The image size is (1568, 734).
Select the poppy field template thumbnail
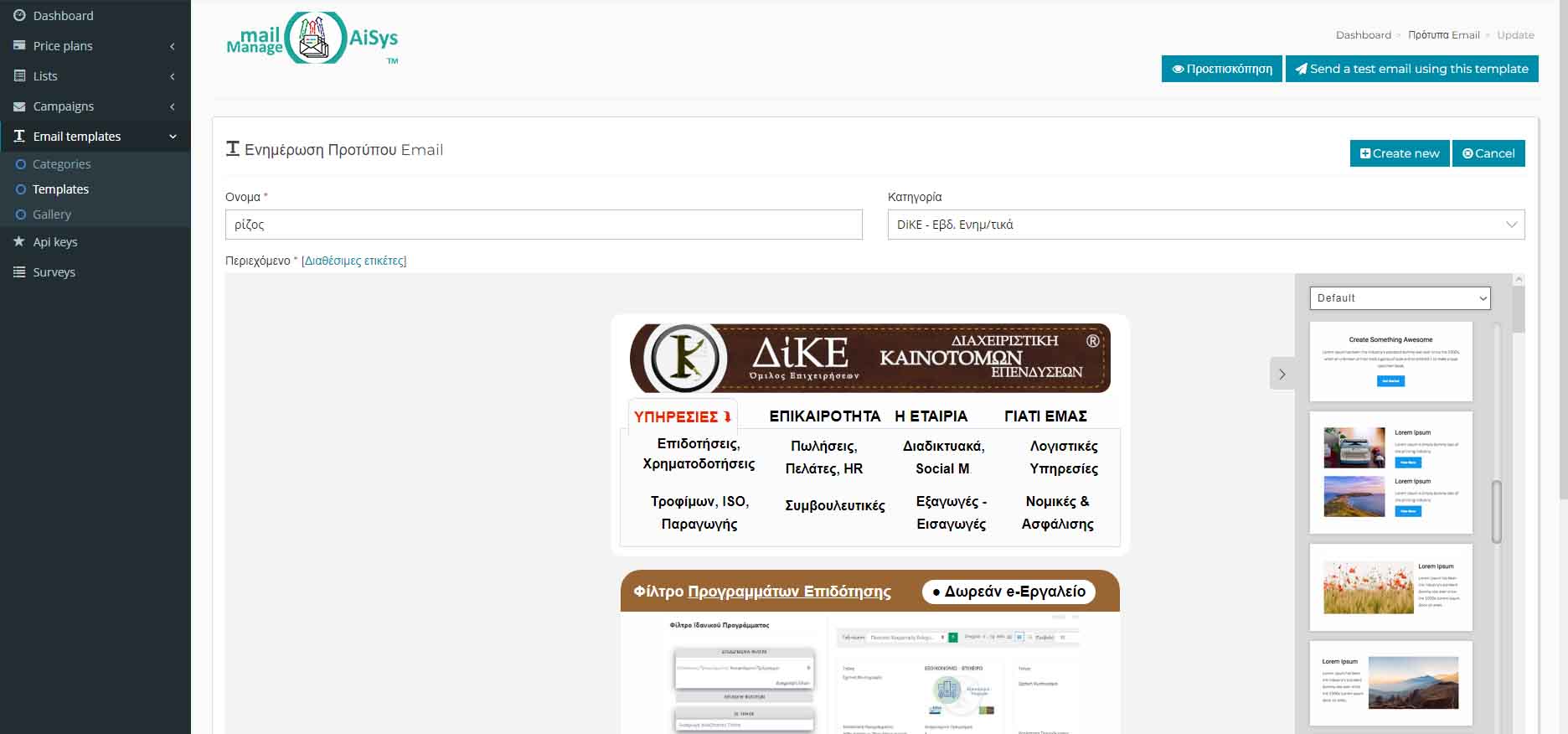pyautogui.click(x=1390, y=587)
